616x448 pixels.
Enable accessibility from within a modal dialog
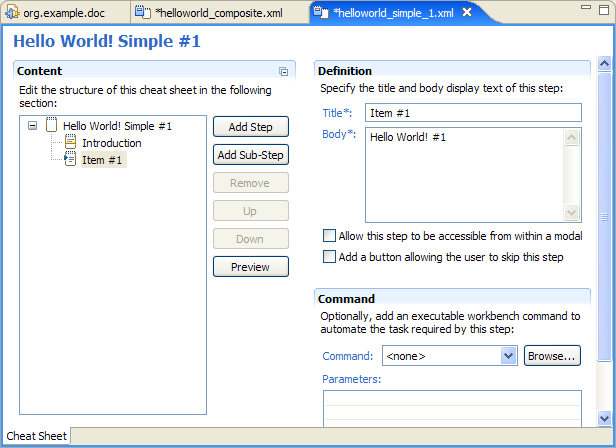[x=329, y=236]
